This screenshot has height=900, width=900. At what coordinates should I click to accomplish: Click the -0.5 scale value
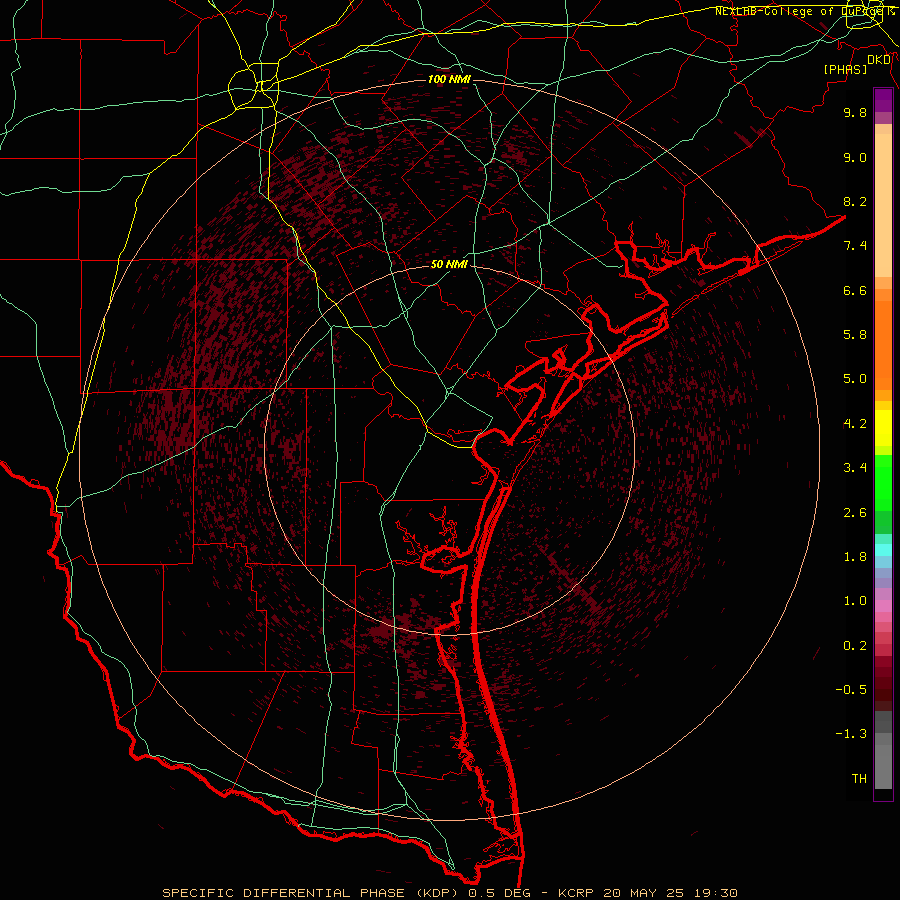[x=851, y=690]
